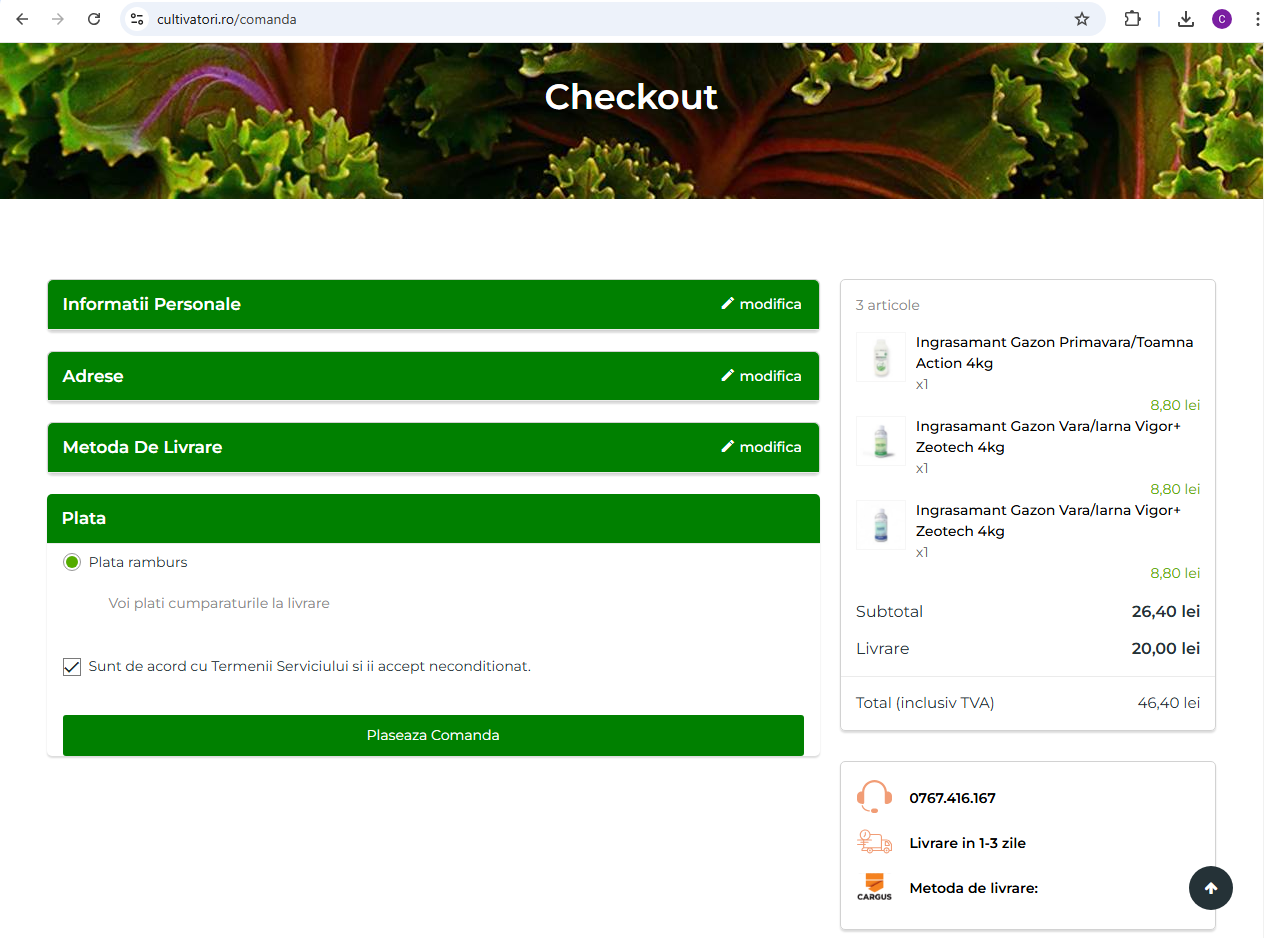Open the Chrome three-dot menu
Image resolution: width=1264 pixels, height=938 pixels.
click(x=1256, y=19)
